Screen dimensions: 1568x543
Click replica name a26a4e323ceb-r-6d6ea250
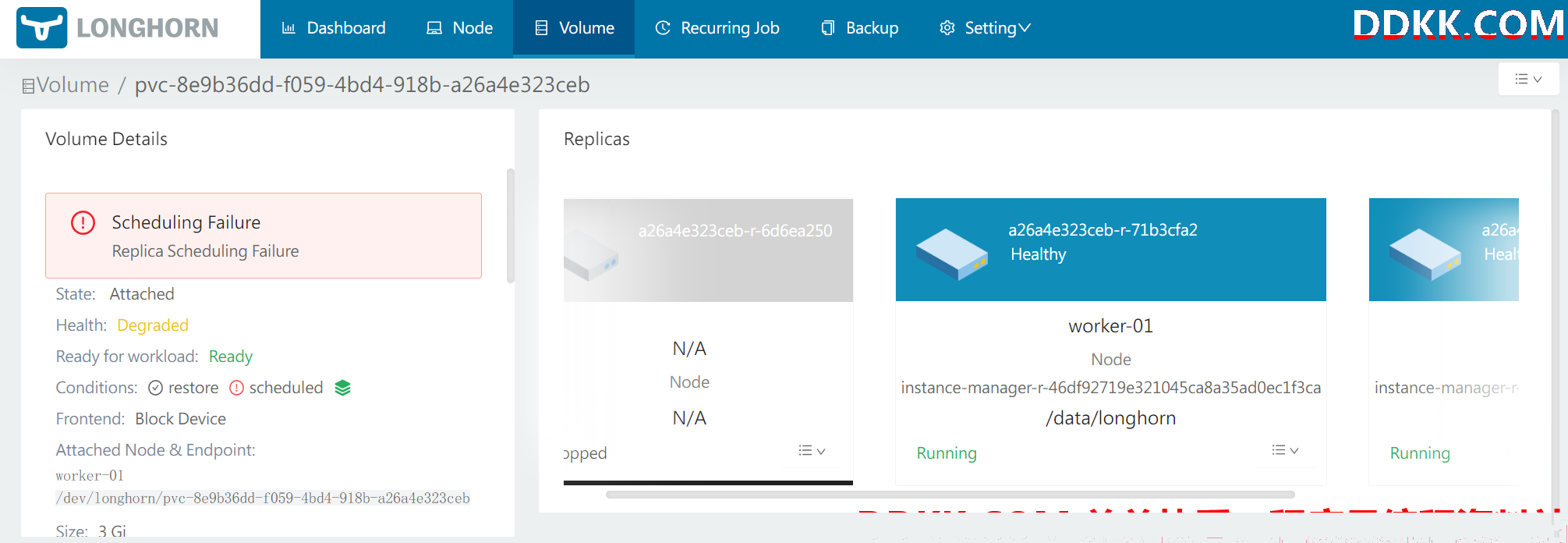pyautogui.click(x=735, y=231)
